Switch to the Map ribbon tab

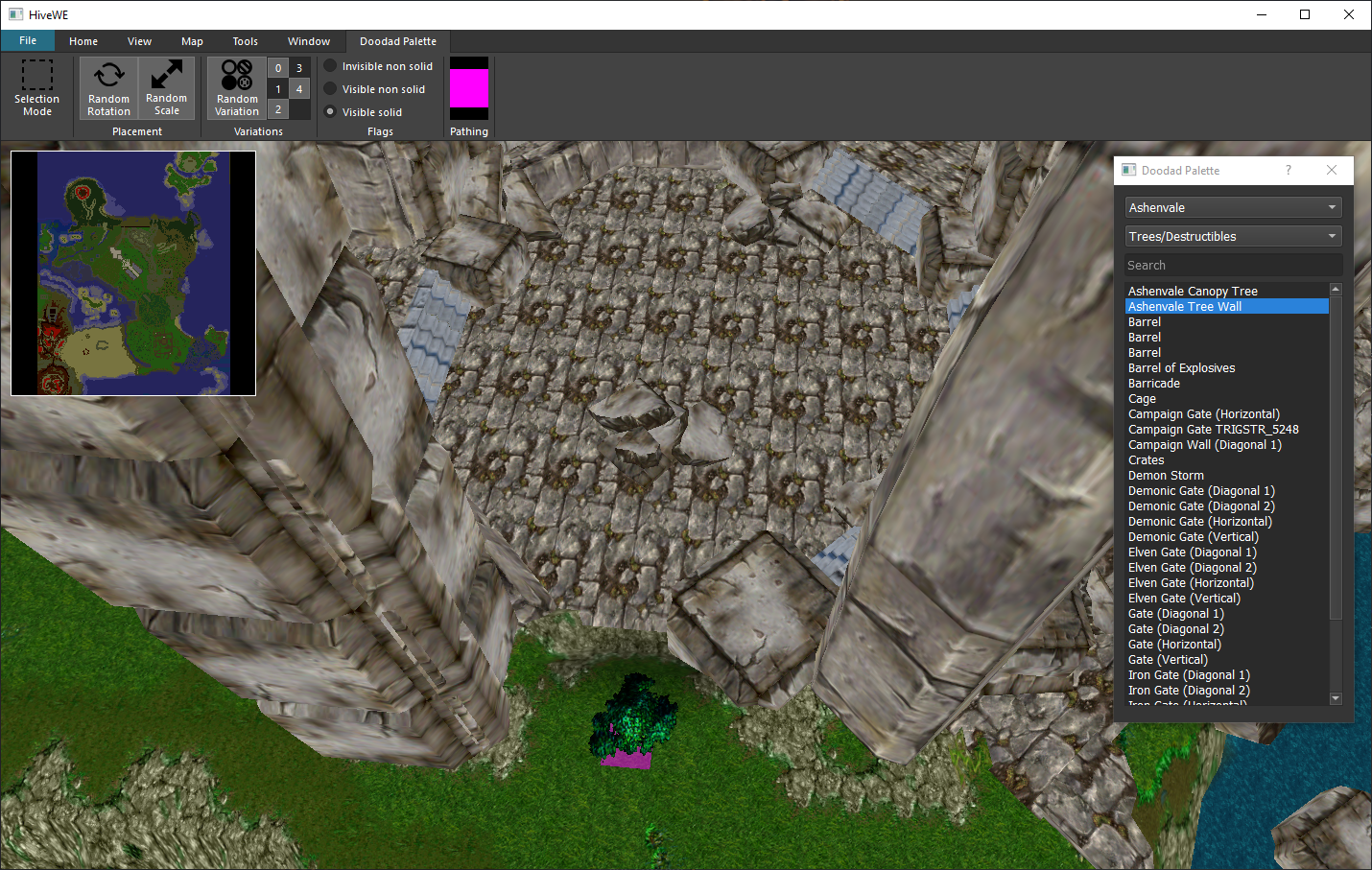tap(192, 41)
